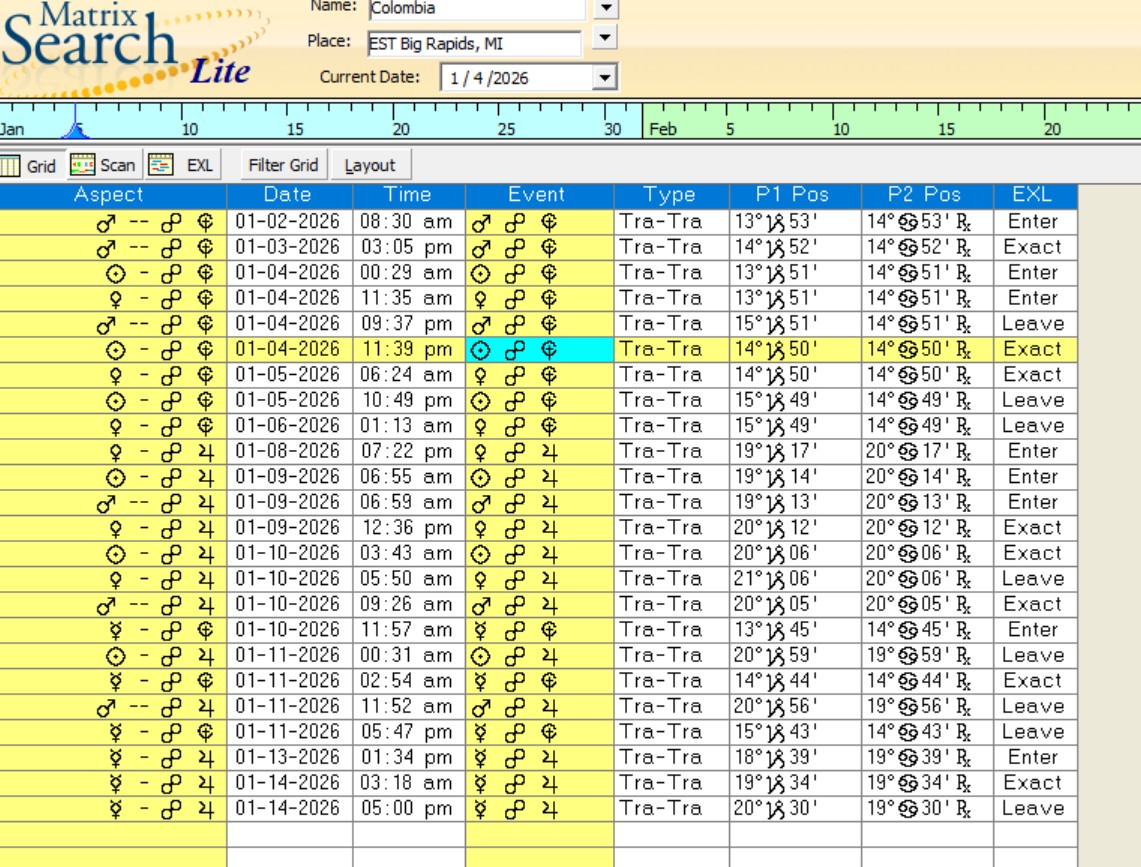Open the Scan view icon
1141x867 pixels.
pyautogui.click(x=83, y=165)
